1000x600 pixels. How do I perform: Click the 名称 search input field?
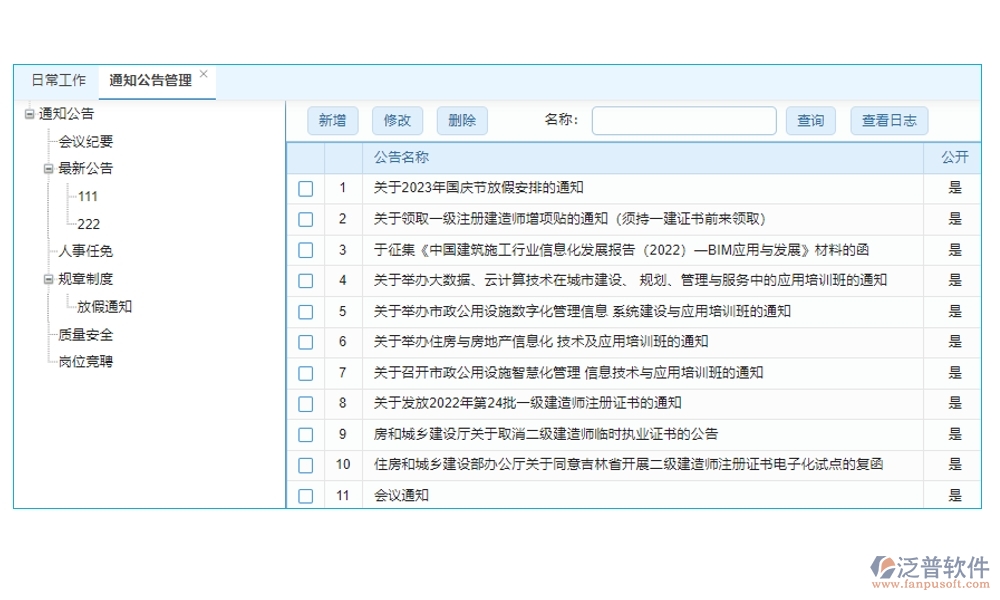pyautogui.click(x=684, y=120)
